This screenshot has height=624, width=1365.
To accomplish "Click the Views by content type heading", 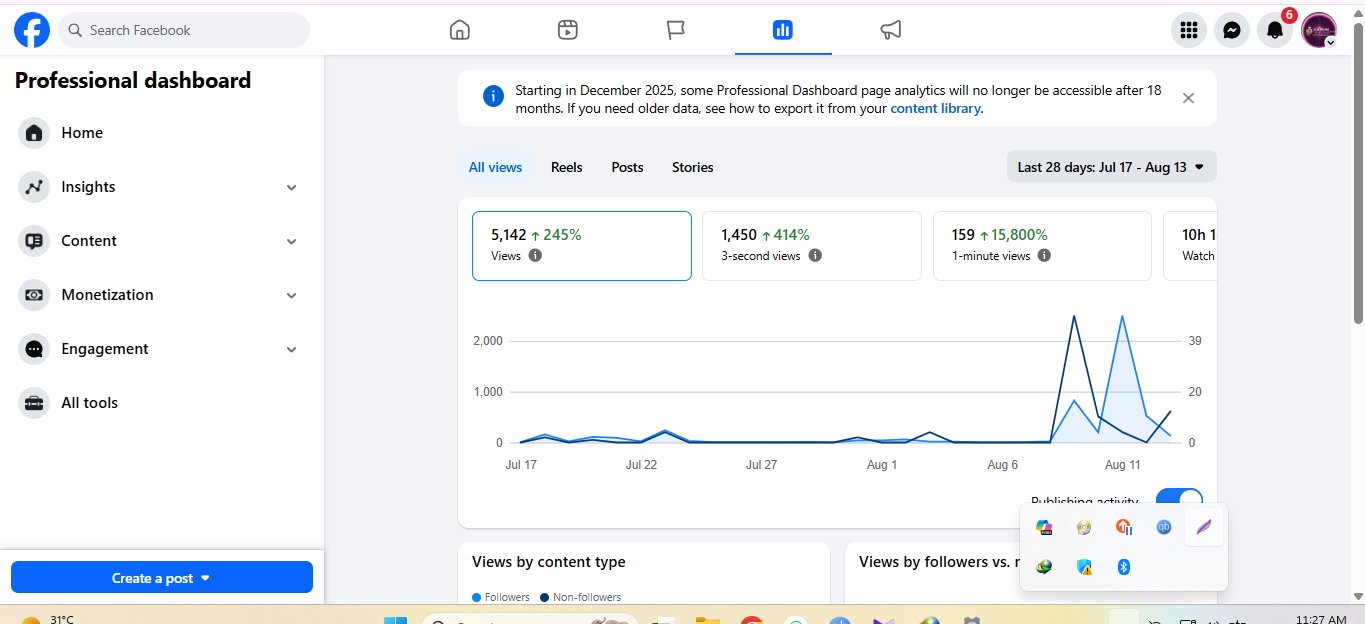I will tap(549, 562).
